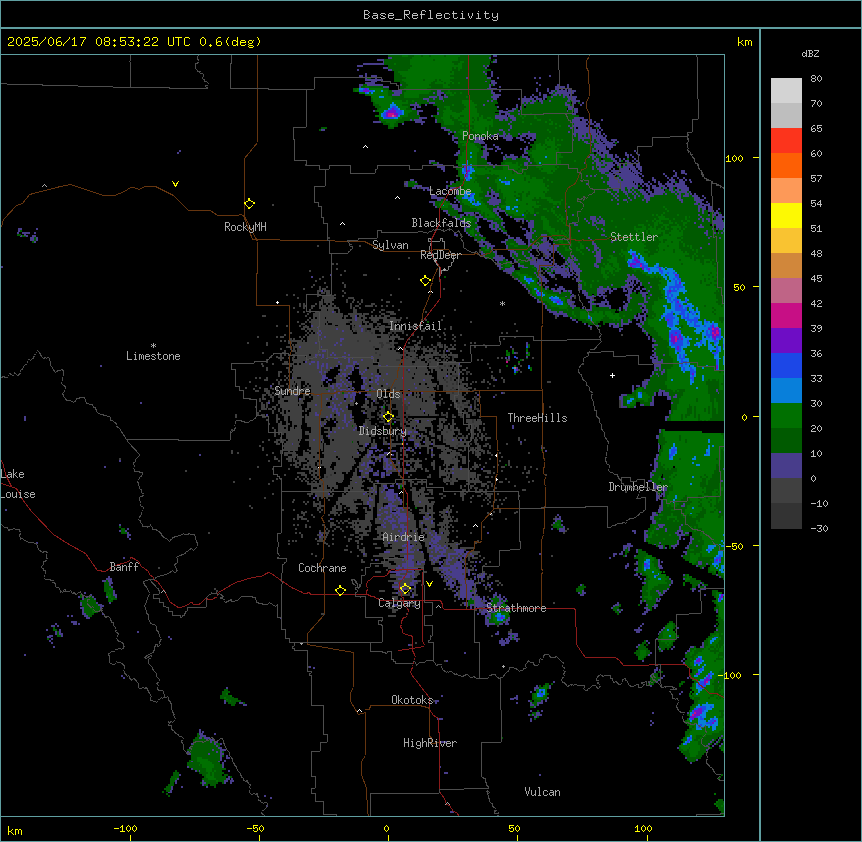Click the -50 tick on horizontal axis

[x=255, y=828]
